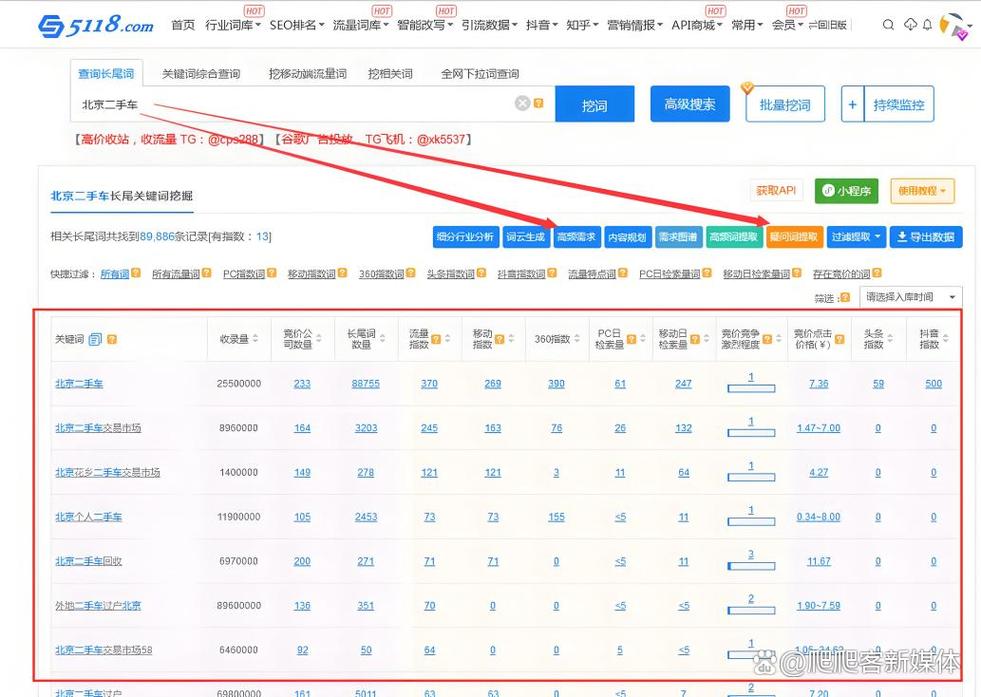Viewport: 981px width, 697px height.
Task: Switch to 关键词综合查询 tab
Action: tap(201, 74)
